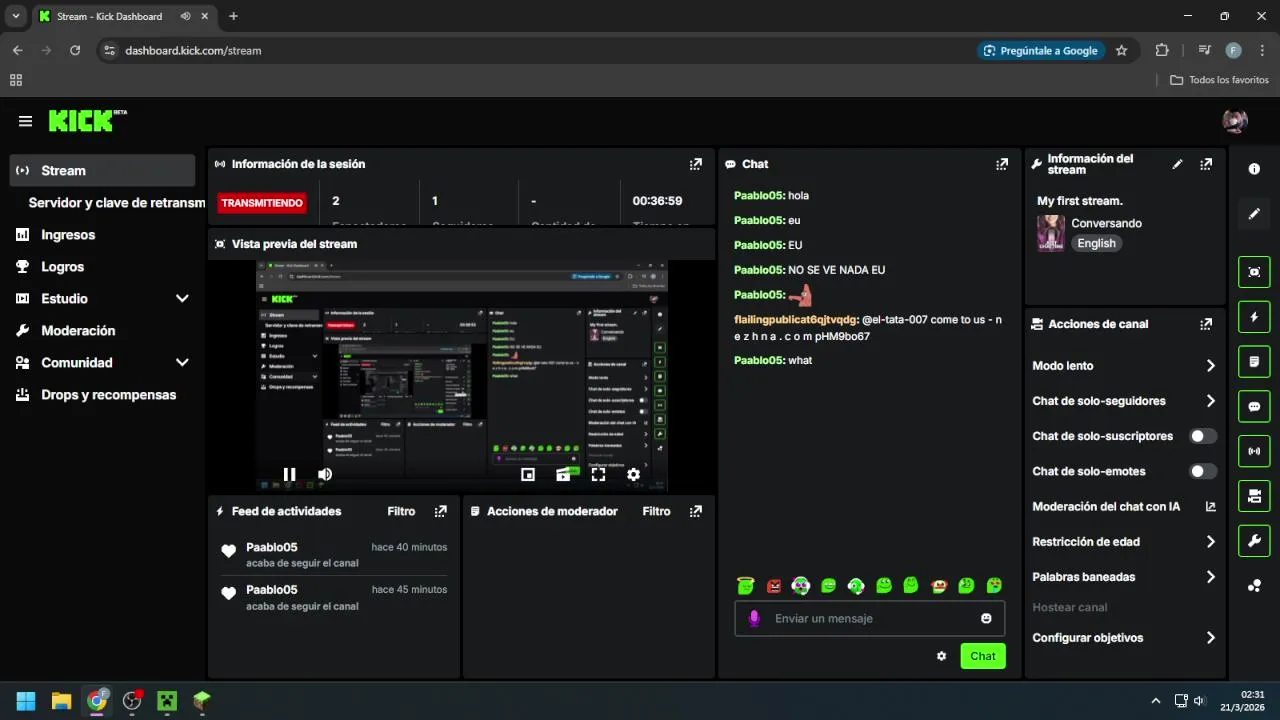Pop out the Acciones de canal panel
The width and height of the screenshot is (1280, 720).
point(1206,324)
